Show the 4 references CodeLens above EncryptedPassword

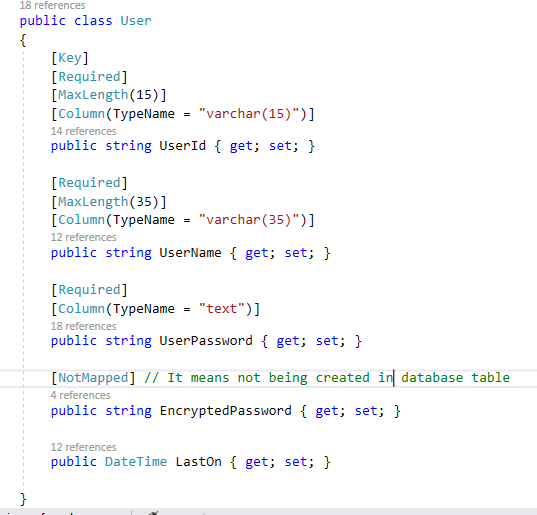(x=80, y=395)
